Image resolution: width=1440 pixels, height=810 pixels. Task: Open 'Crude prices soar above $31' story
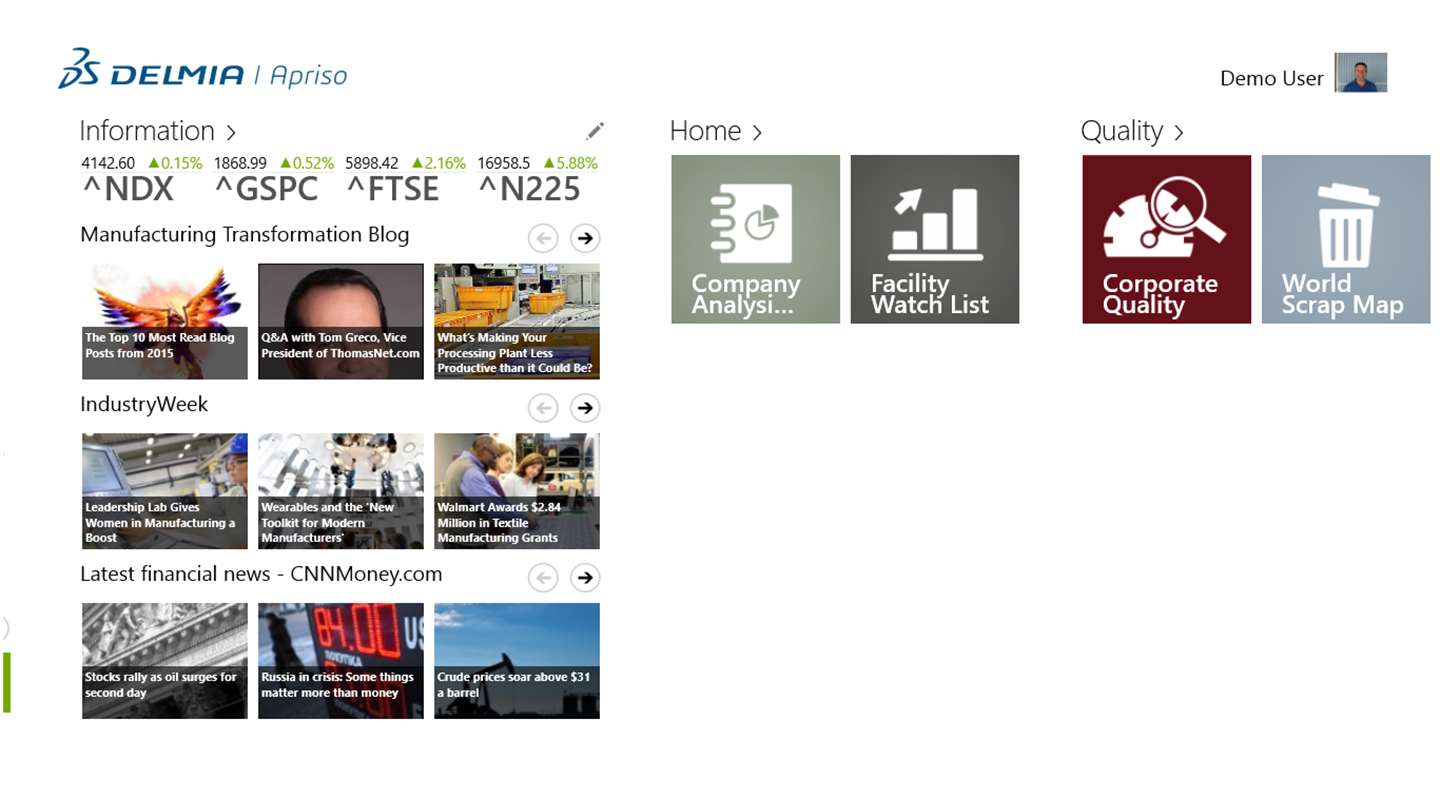[516, 660]
